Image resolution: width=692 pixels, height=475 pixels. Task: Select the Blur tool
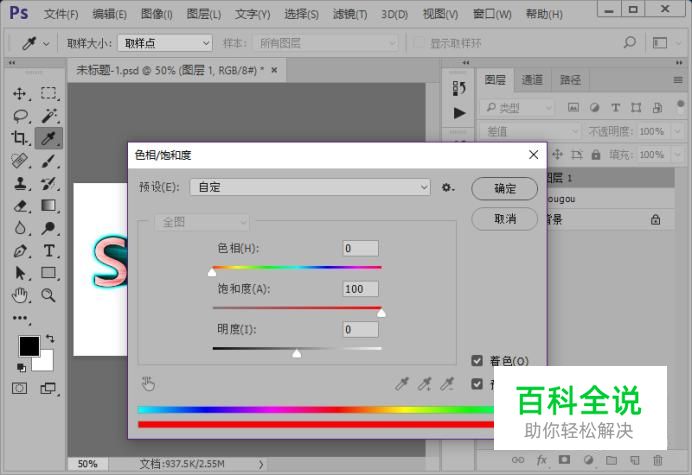[x=20, y=228]
